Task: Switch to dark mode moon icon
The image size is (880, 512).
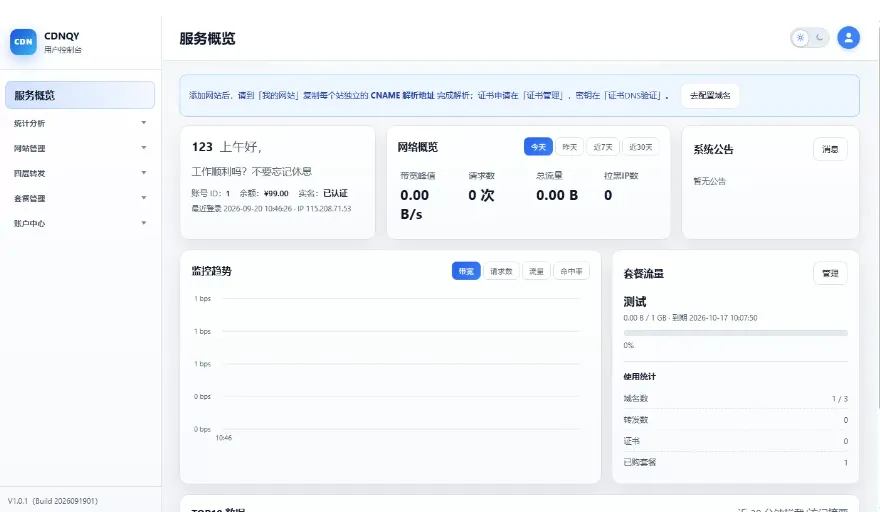Action: [819, 38]
